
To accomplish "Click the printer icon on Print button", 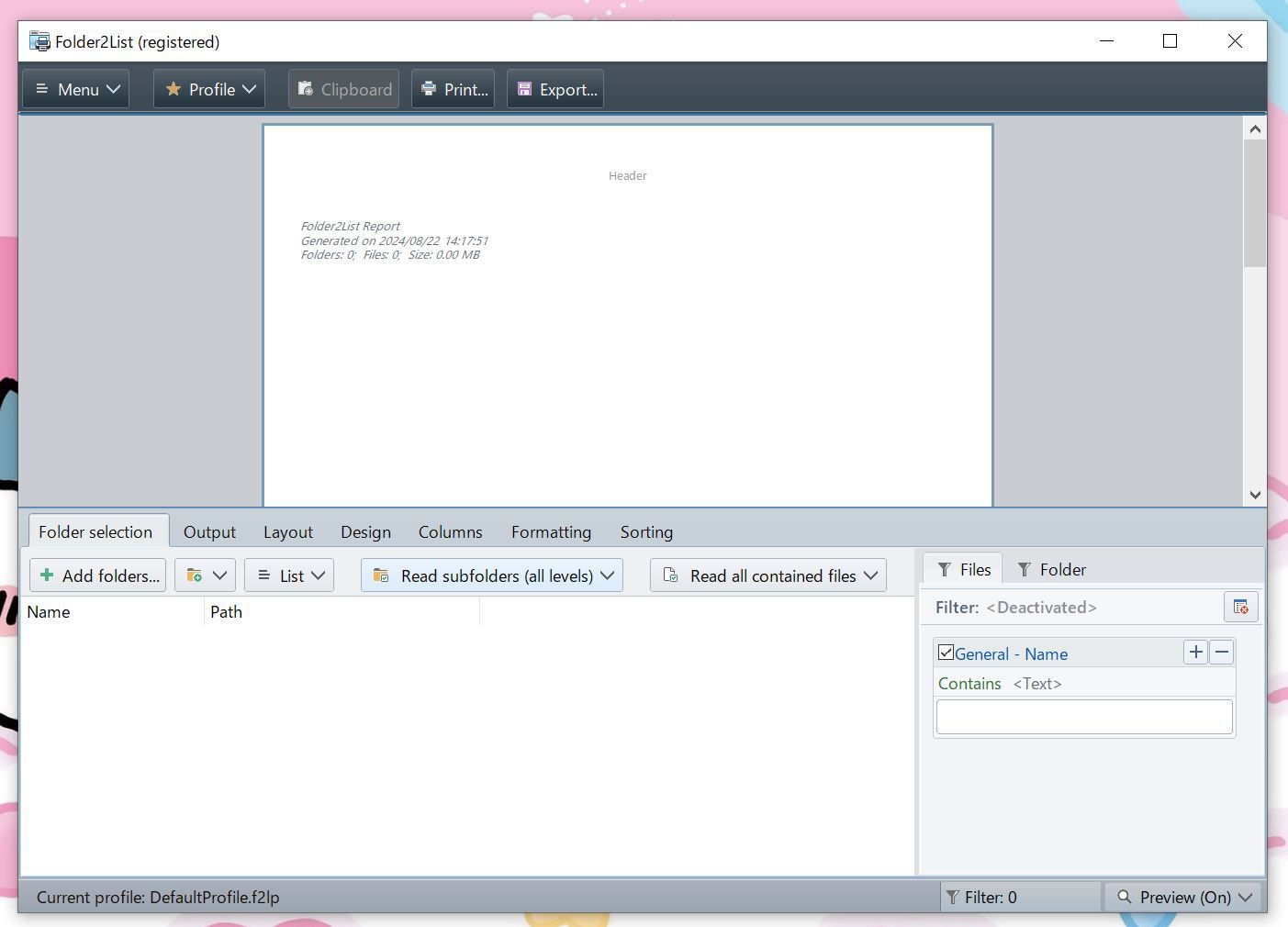I will pos(428,89).
